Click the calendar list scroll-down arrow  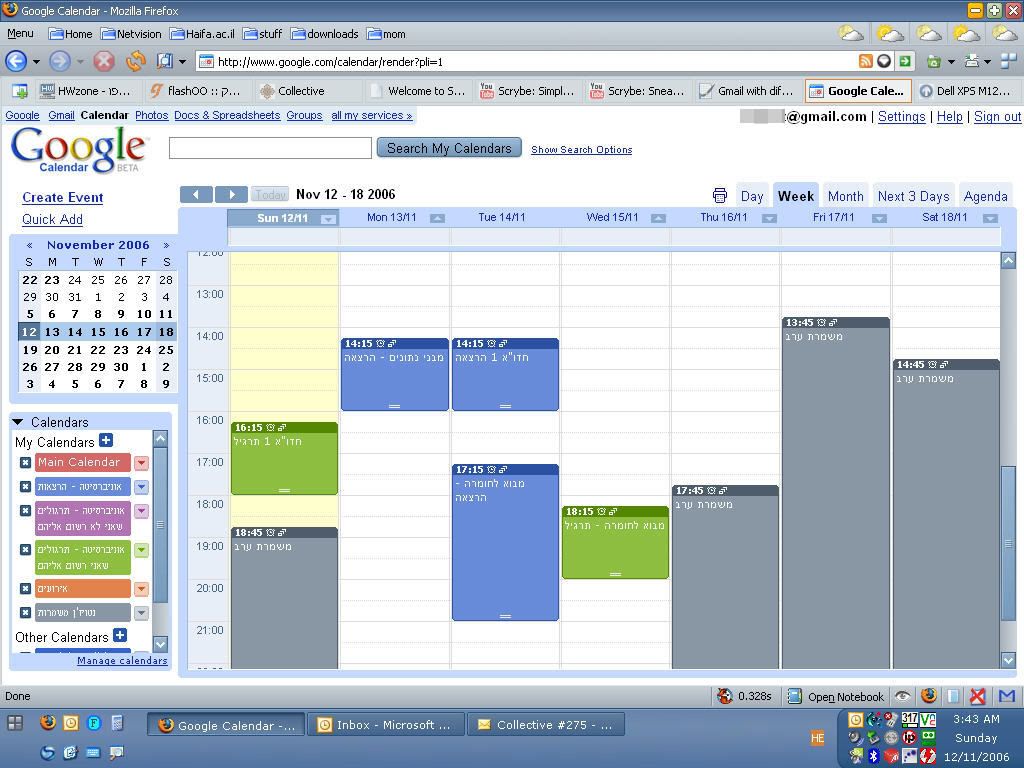[161, 644]
